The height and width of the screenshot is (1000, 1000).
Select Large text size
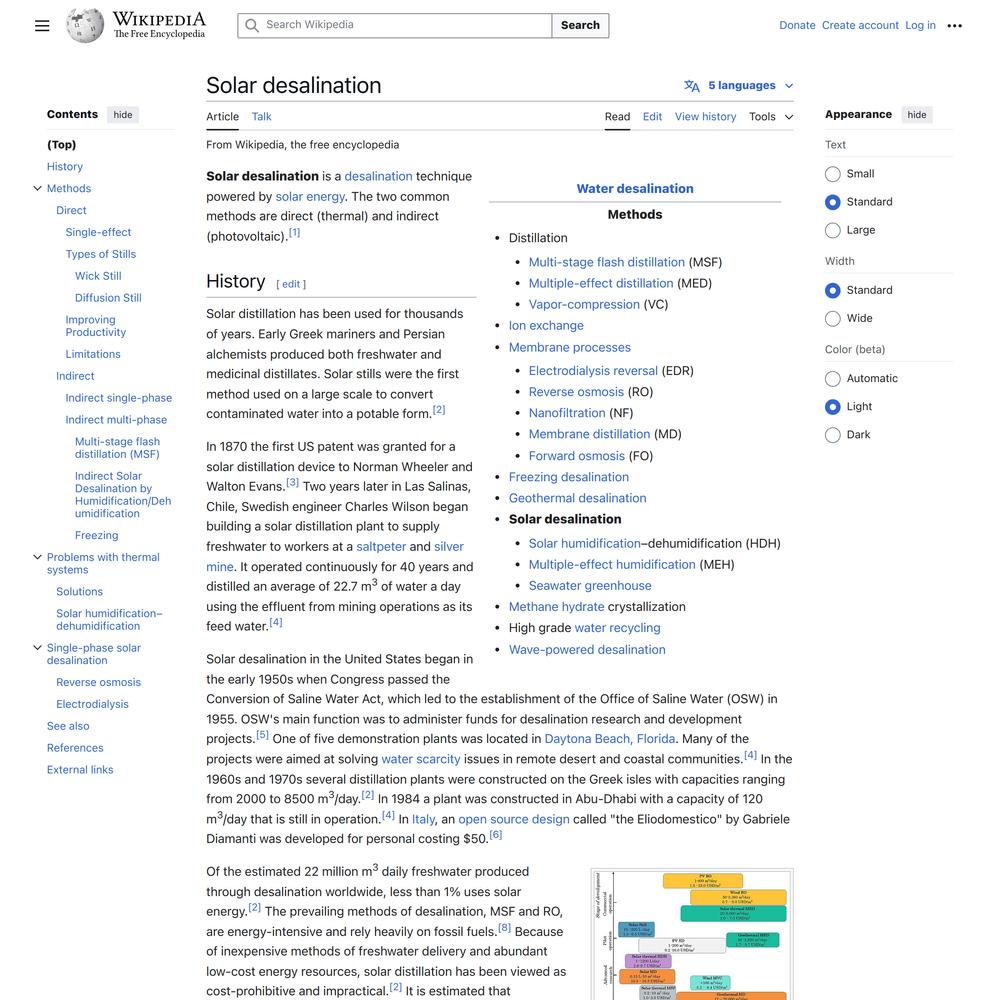[x=832, y=230]
